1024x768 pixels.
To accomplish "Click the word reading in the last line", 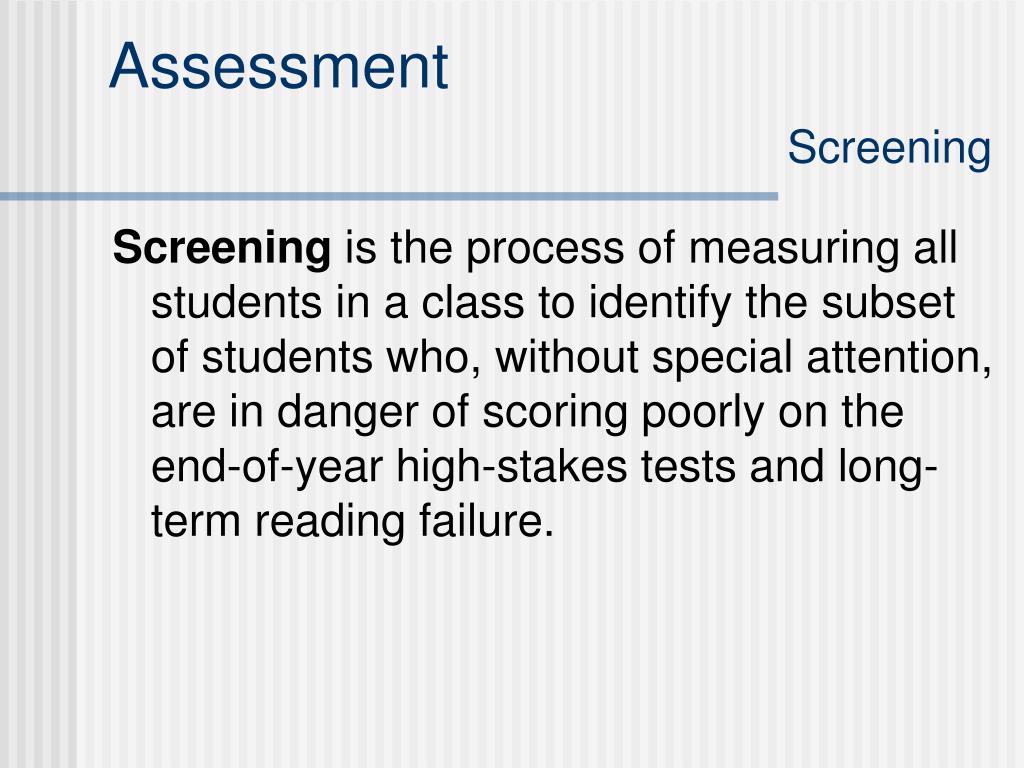I will [330, 522].
